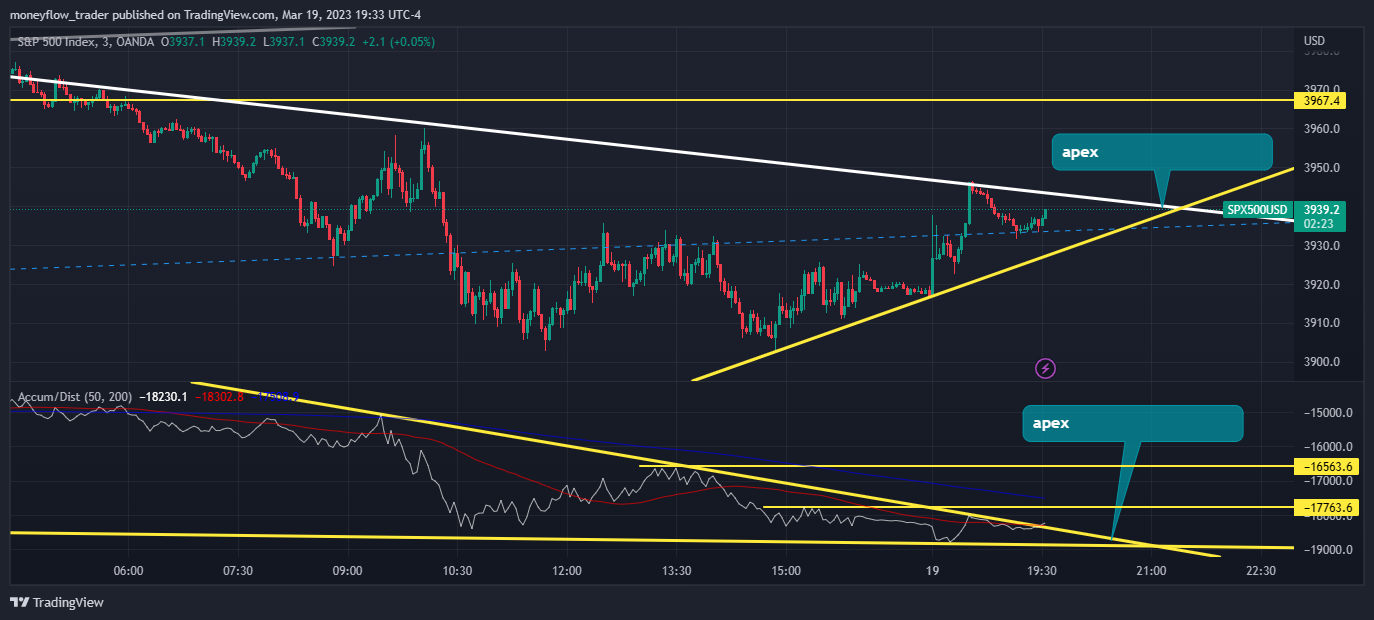Click the 3900.0 price axis label

point(1321,362)
